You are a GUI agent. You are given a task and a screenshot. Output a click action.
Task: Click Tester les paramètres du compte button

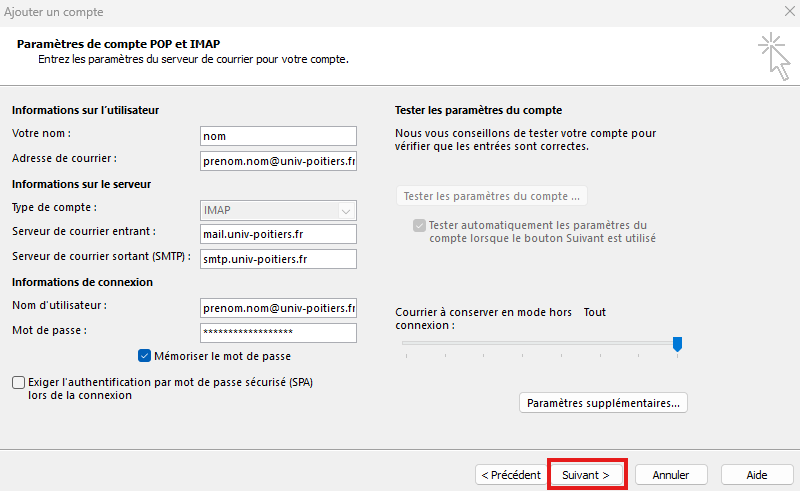[491, 195]
